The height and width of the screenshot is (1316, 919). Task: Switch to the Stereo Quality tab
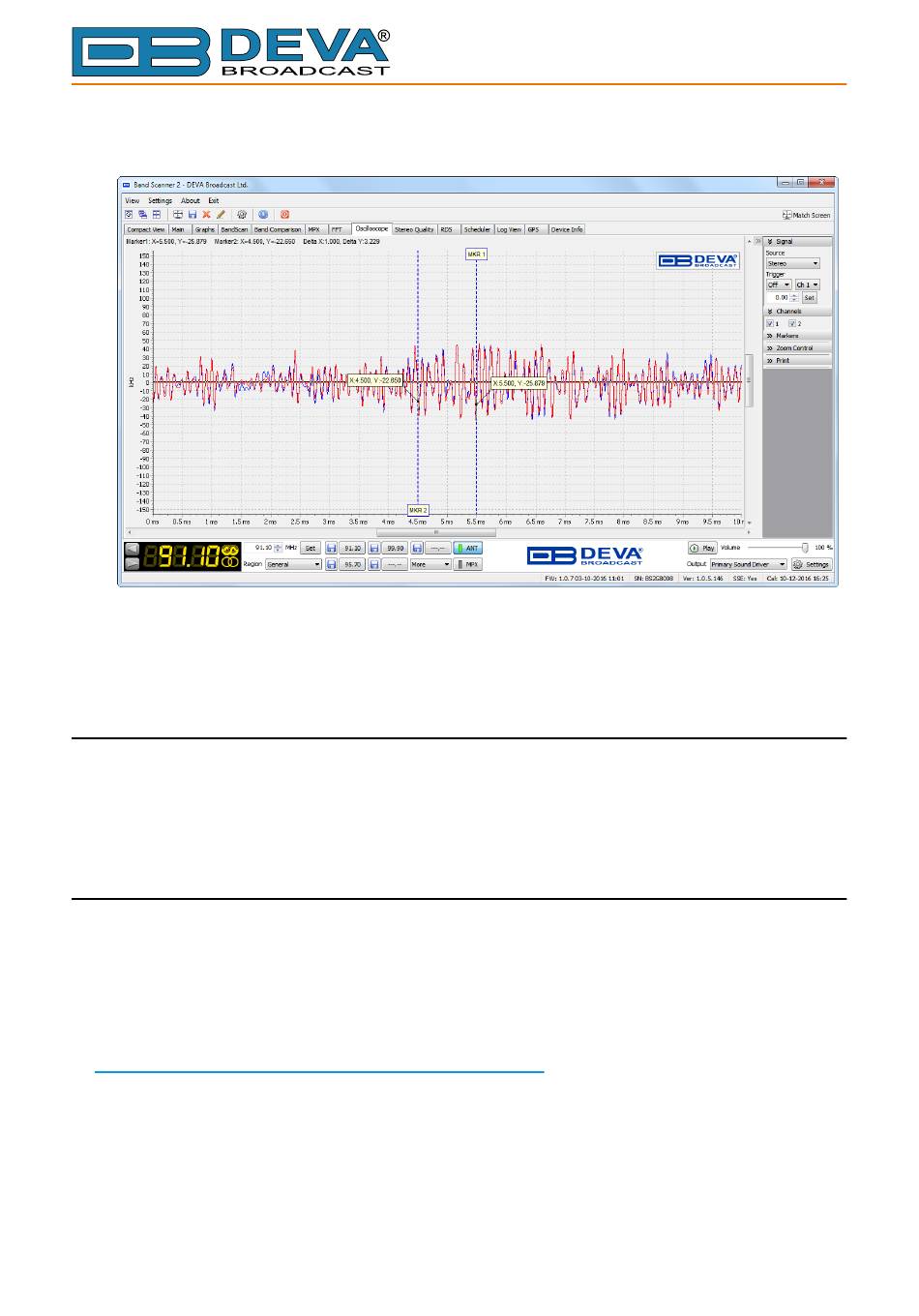coord(414,229)
